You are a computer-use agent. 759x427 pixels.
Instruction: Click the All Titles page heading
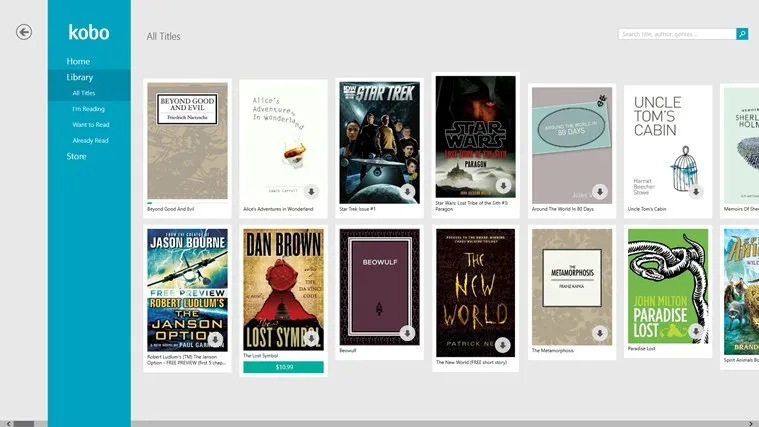(x=164, y=36)
